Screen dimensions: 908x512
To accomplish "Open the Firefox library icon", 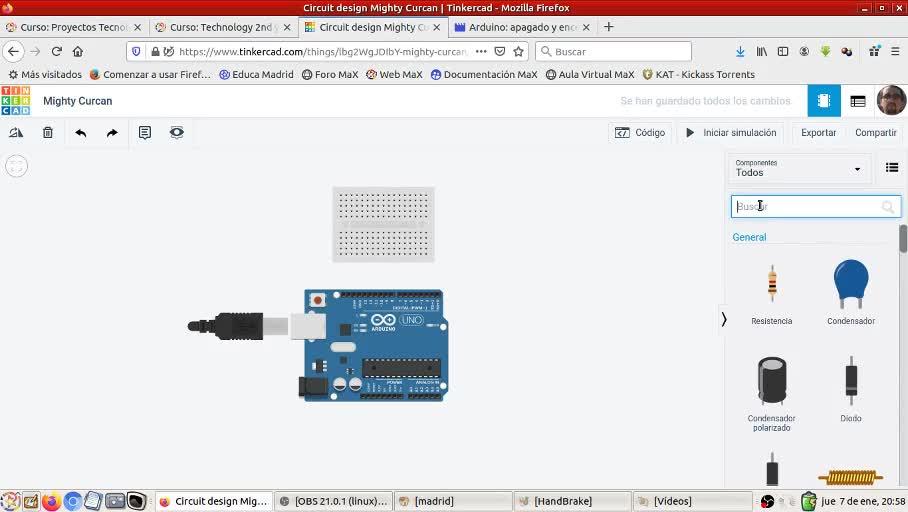I will (x=761, y=52).
